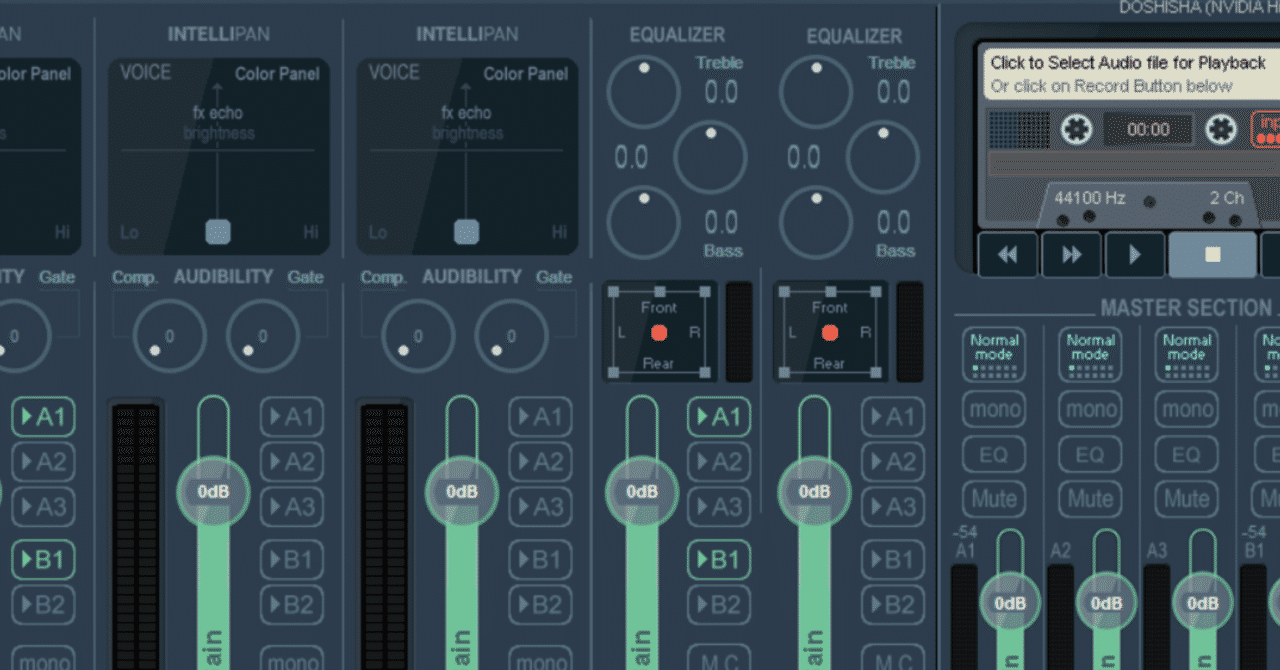This screenshot has height=670, width=1280.
Task: Click Comp. knob on first fully visible INTELLIPAN strip
Action: 170,336
